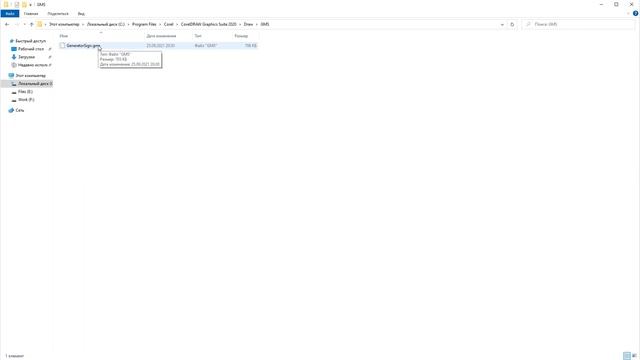Switch to large icons view in status bar

click(634, 356)
